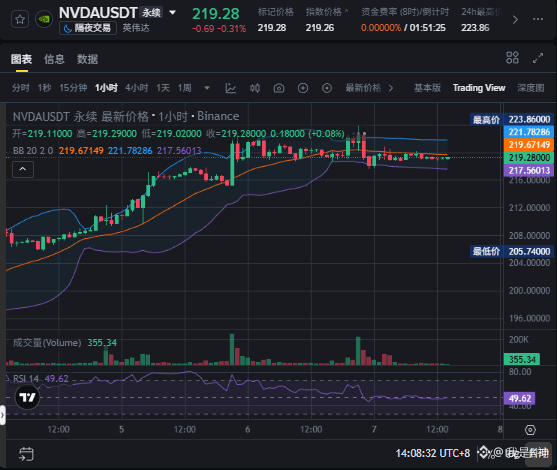Click the RSI 14 indicator label
The height and width of the screenshot is (470, 557).
point(26,379)
